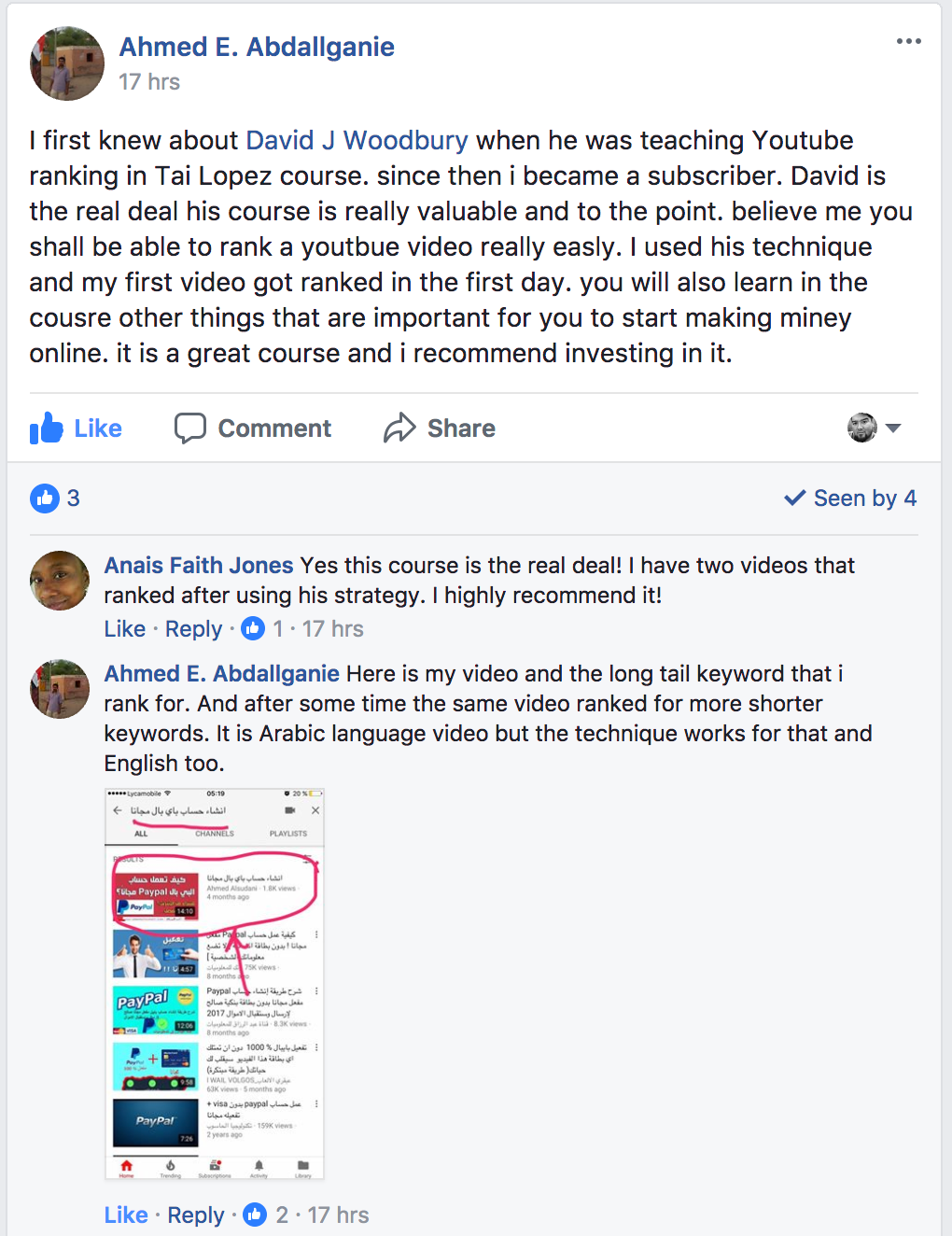The image size is (952, 1236).
Task: Expand the commenting-as profile dropdown arrow
Action: coord(893,428)
